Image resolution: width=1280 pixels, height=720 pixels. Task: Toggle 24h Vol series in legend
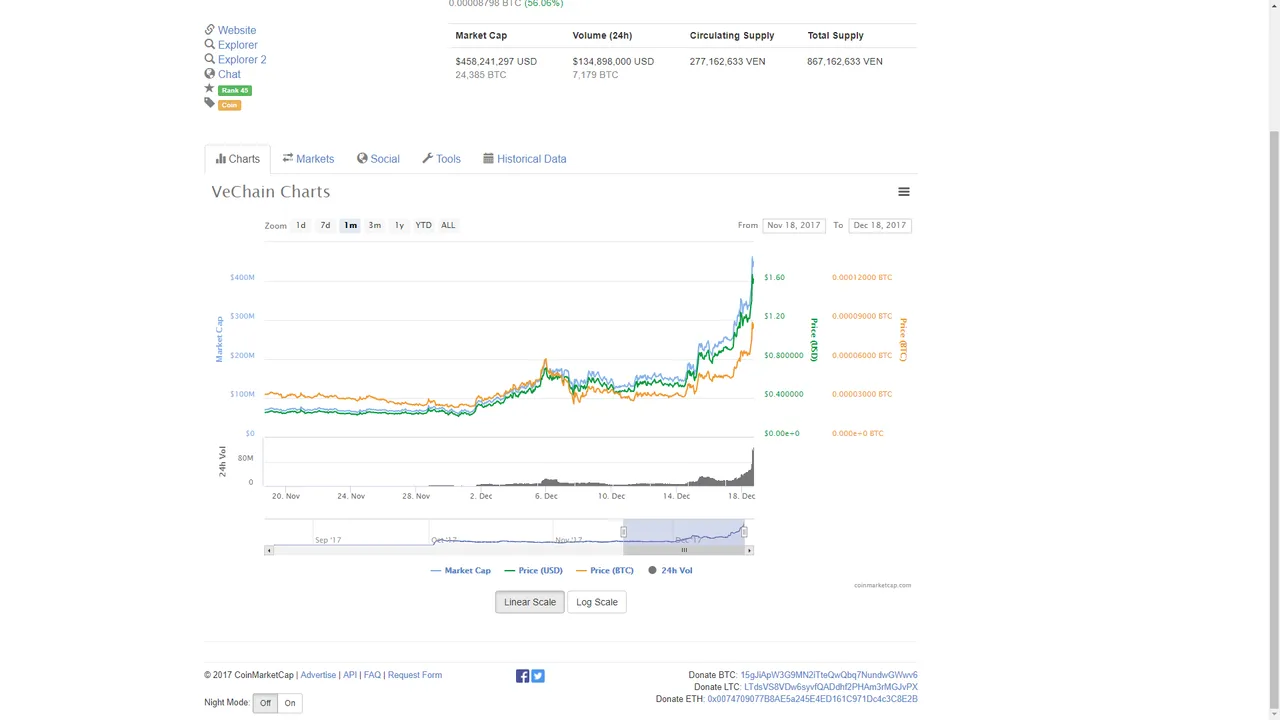[669, 570]
